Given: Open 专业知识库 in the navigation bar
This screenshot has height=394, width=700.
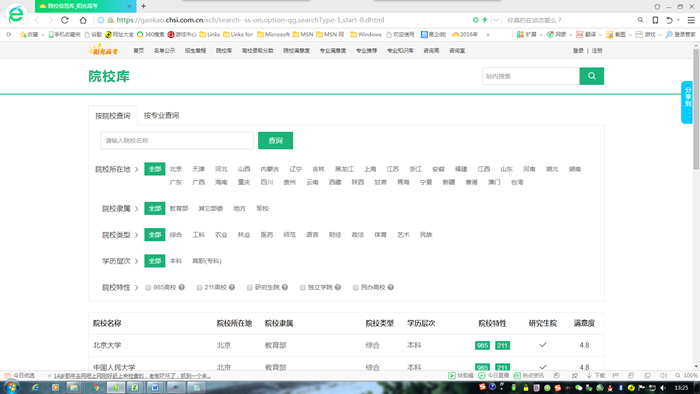Looking at the screenshot, I should [x=400, y=51].
